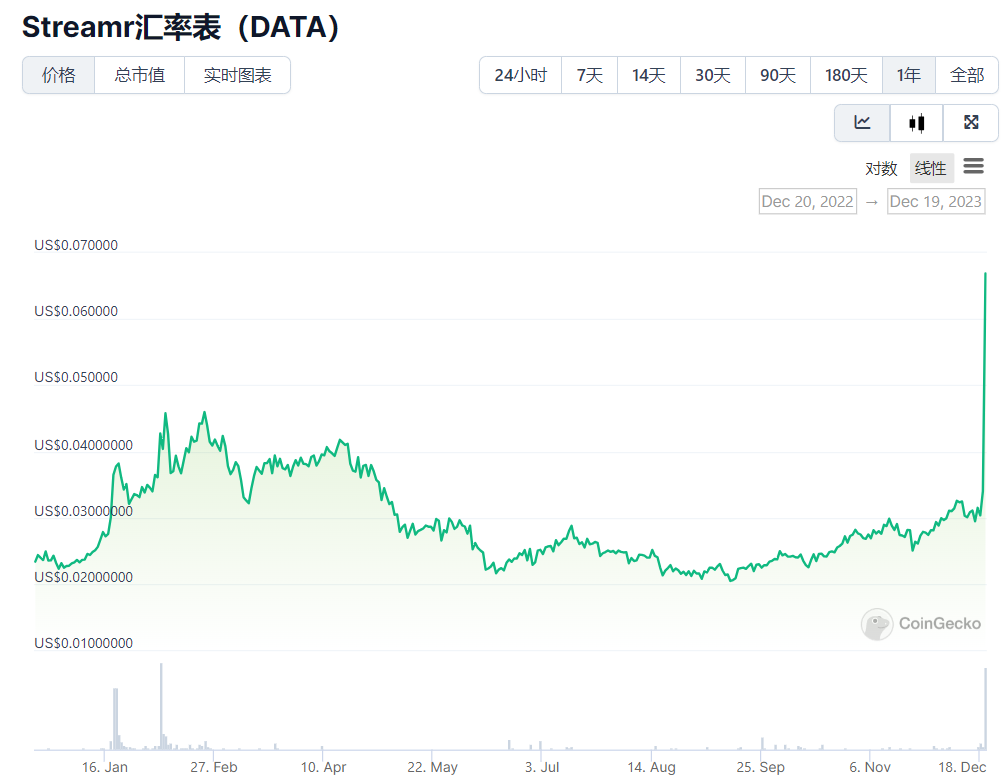1002x783 pixels.
Task: Choose the 90天 range
Action: 777,74
